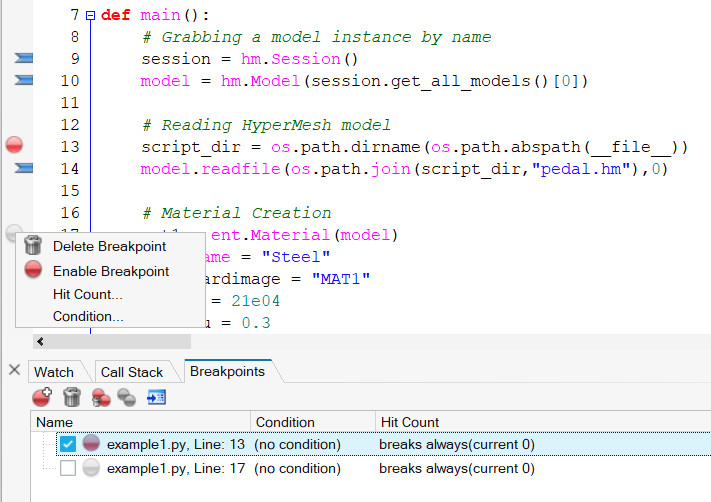Close the debug panel with the X button

click(x=14, y=370)
